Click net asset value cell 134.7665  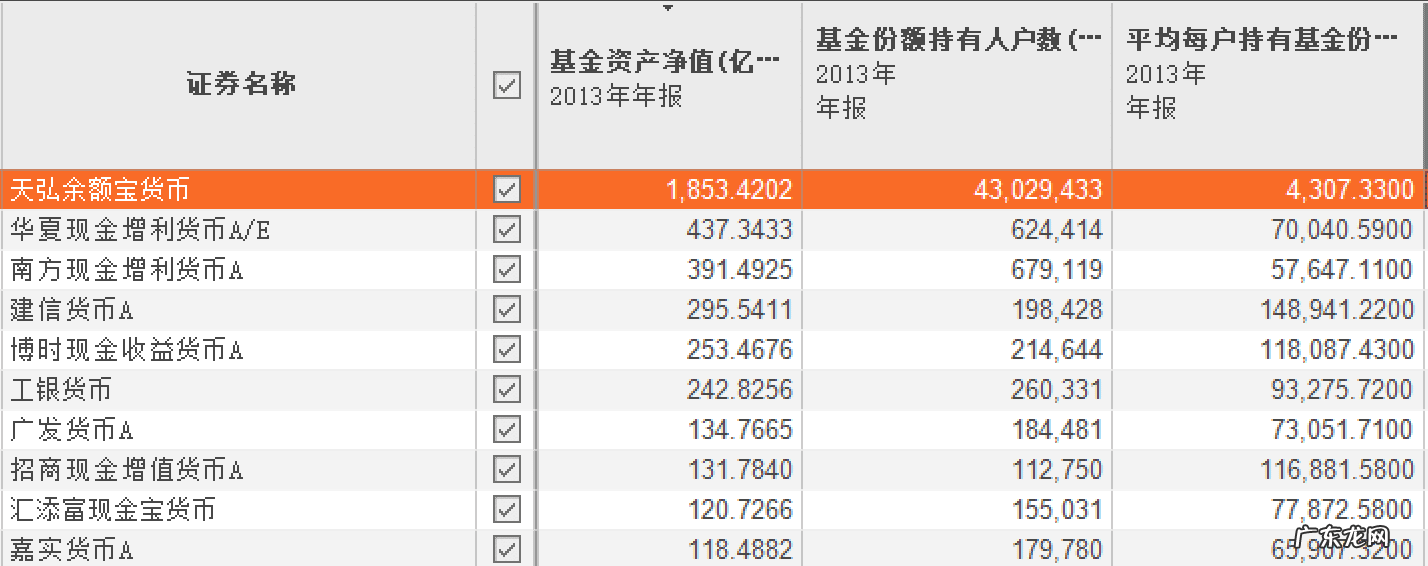(669, 430)
